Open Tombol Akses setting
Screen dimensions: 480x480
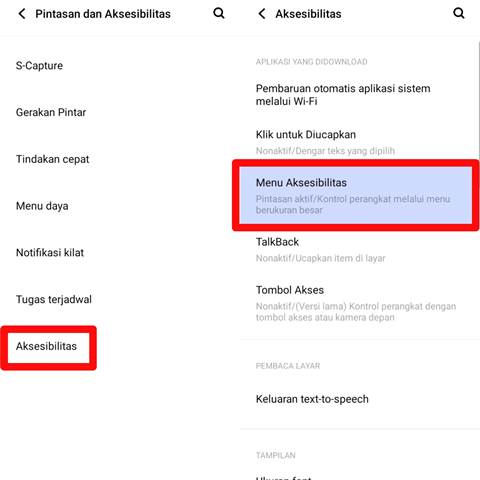(x=359, y=303)
